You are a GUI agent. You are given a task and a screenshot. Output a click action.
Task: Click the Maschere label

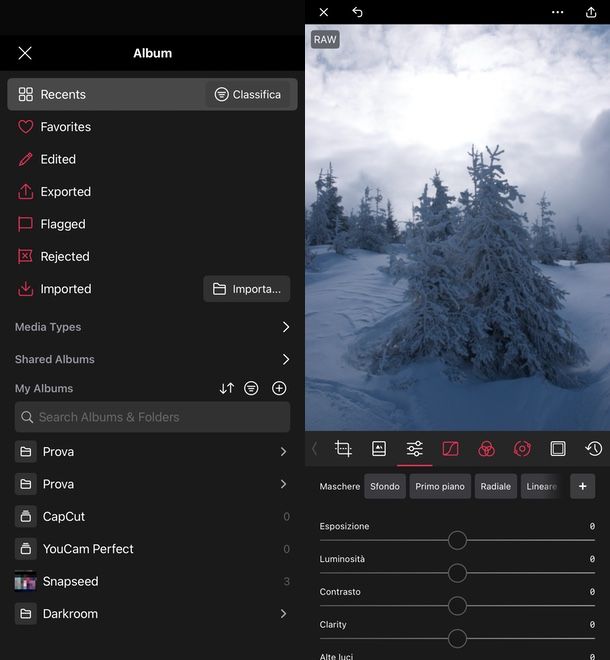coord(340,486)
